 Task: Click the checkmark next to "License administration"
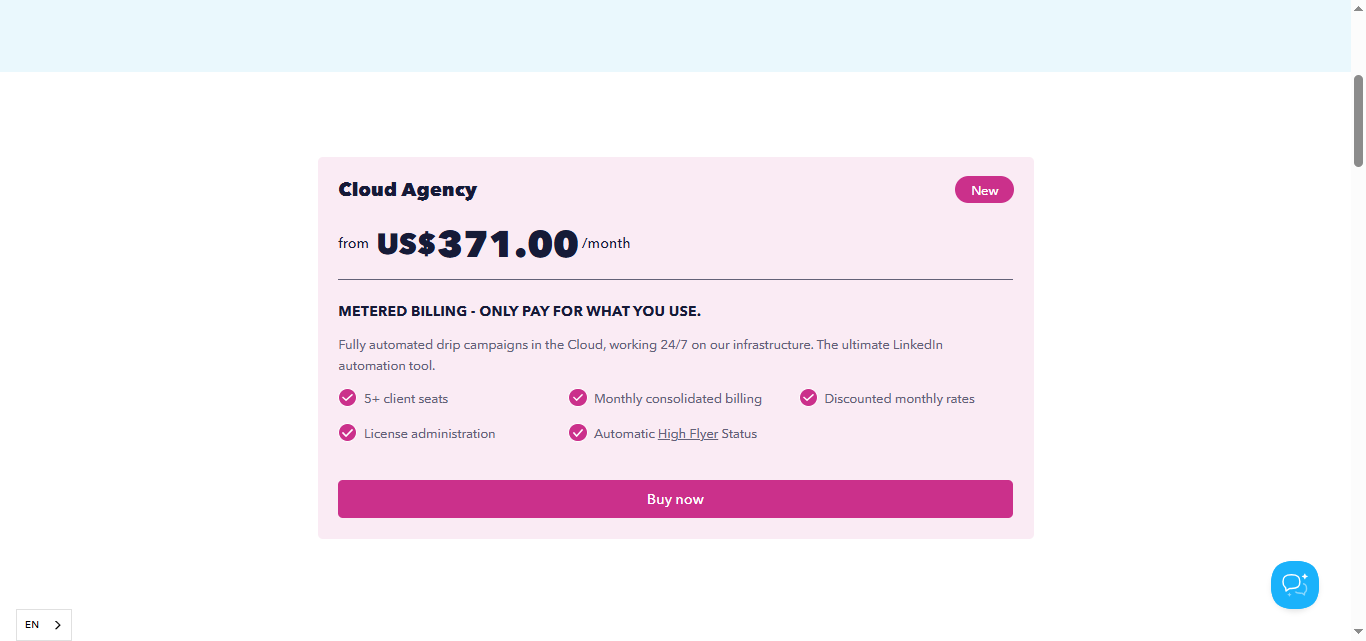coord(347,432)
